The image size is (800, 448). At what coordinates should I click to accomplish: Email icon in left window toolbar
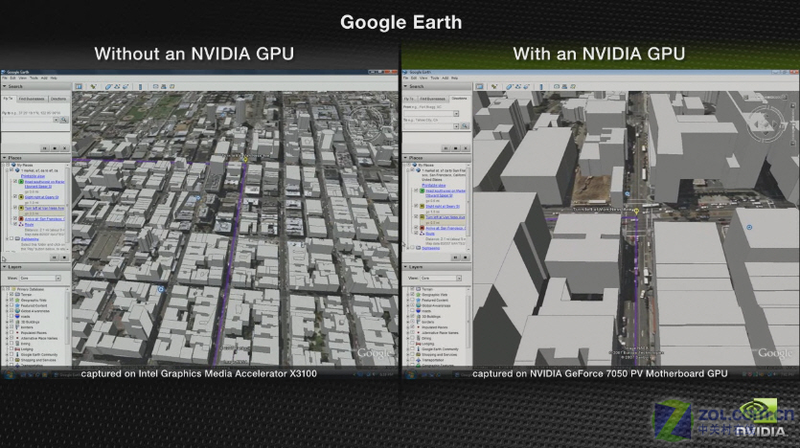click(x=156, y=87)
